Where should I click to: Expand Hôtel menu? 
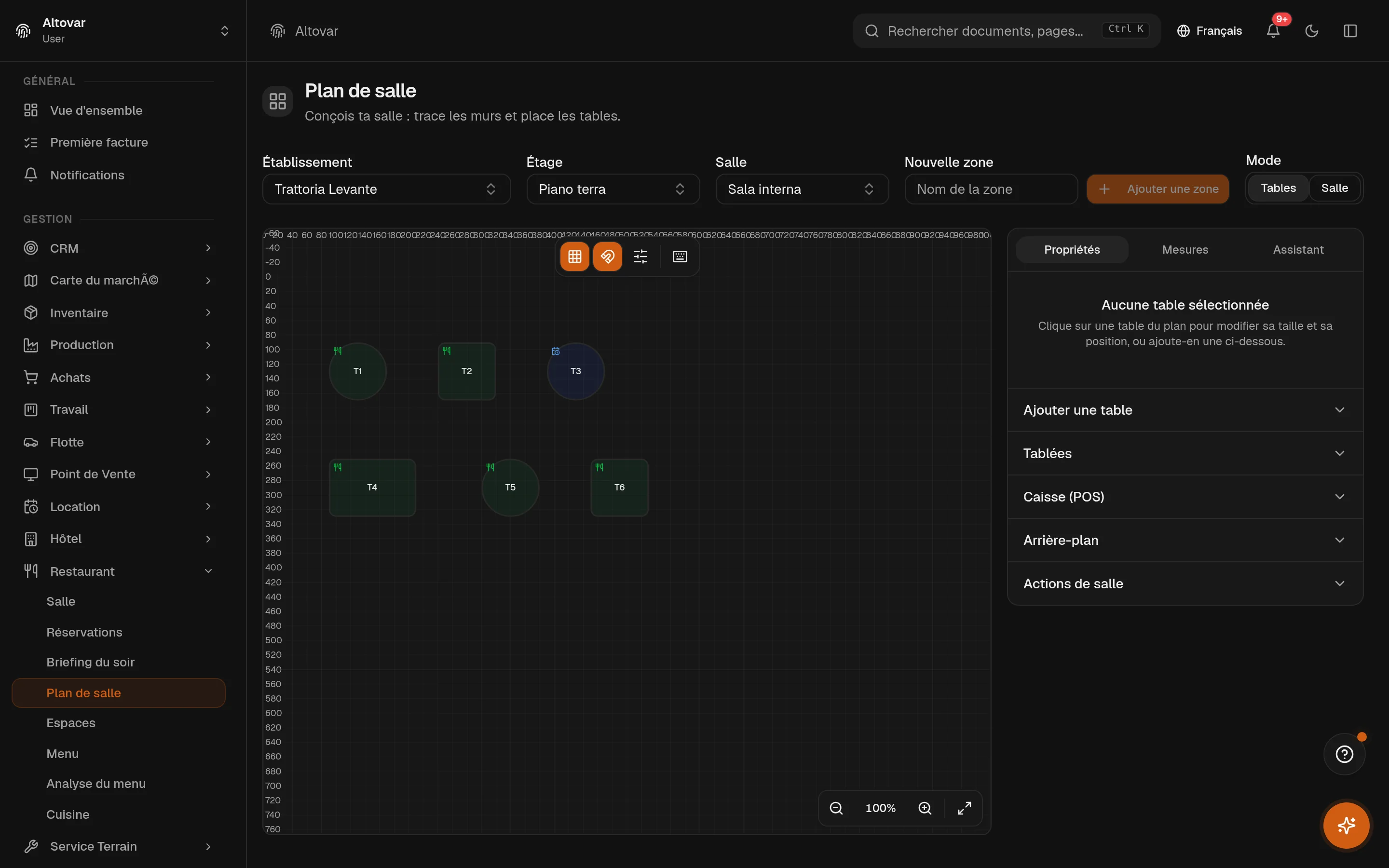[118, 539]
